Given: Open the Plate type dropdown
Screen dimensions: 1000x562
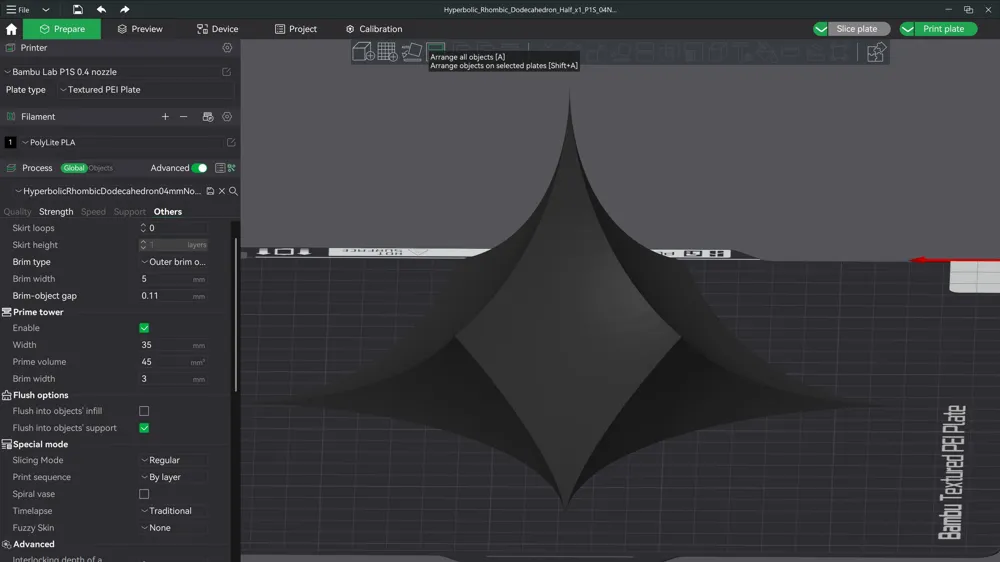Looking at the screenshot, I should pyautogui.click(x=145, y=90).
